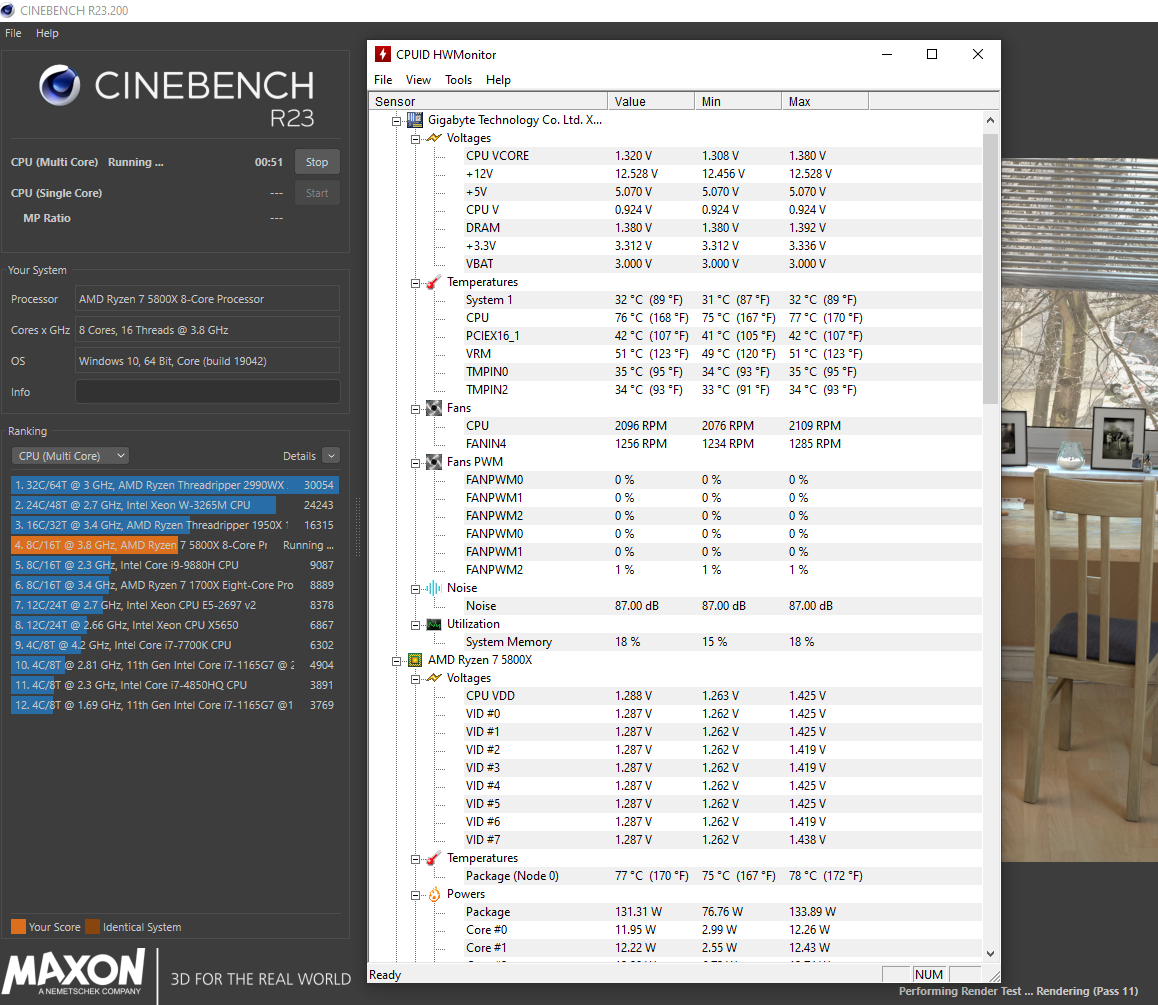Screen dimensions: 1158x1005
Task: Click the Start button for Single Core
Action: tap(317, 193)
